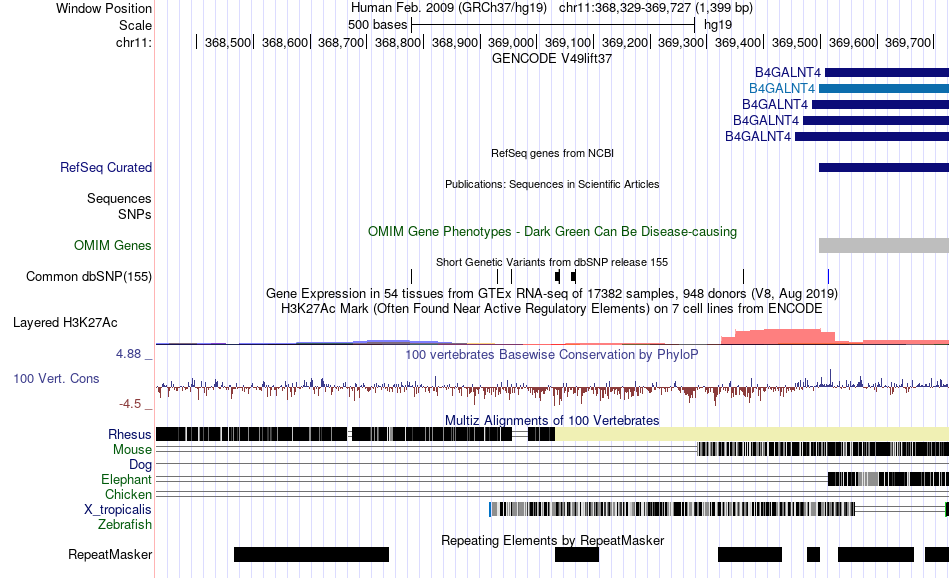Screen dimensions: 950x578
Task: Click the Layered H3K27Ac track label
Action: click(x=65, y=322)
